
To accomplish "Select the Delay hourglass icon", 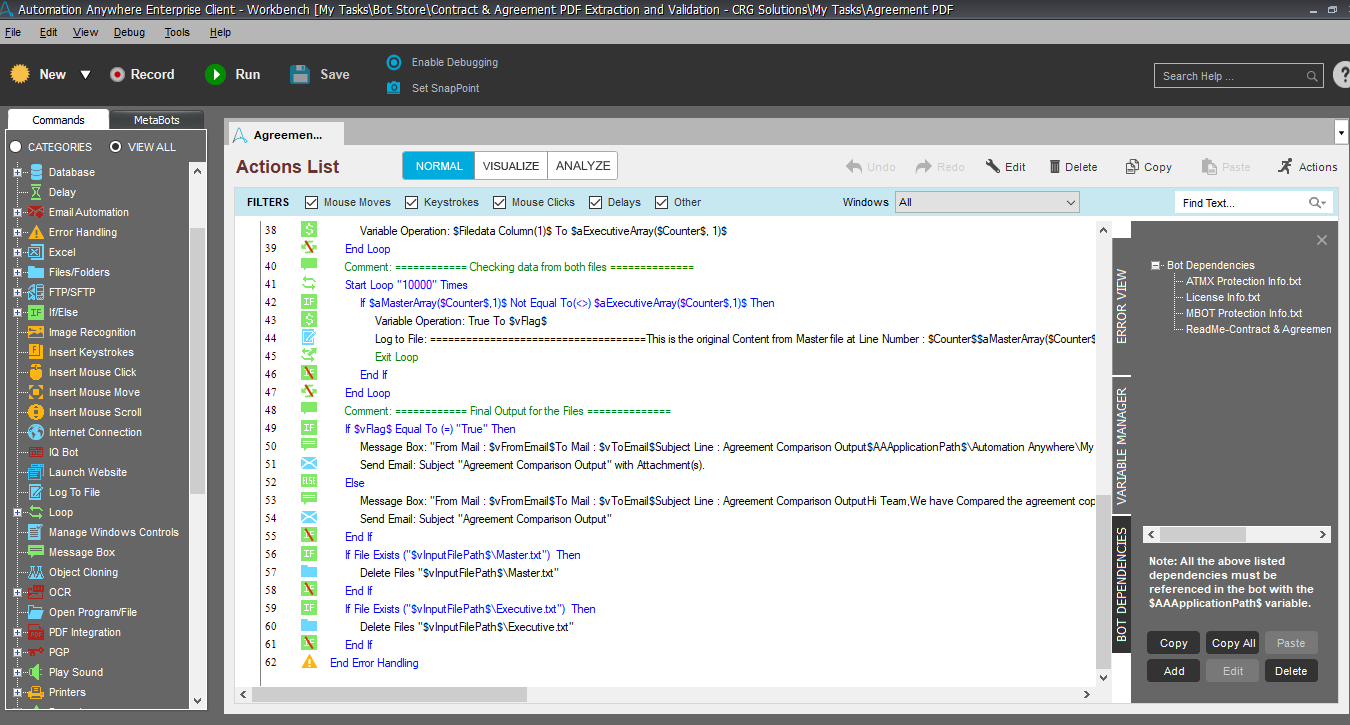I will pos(36,192).
